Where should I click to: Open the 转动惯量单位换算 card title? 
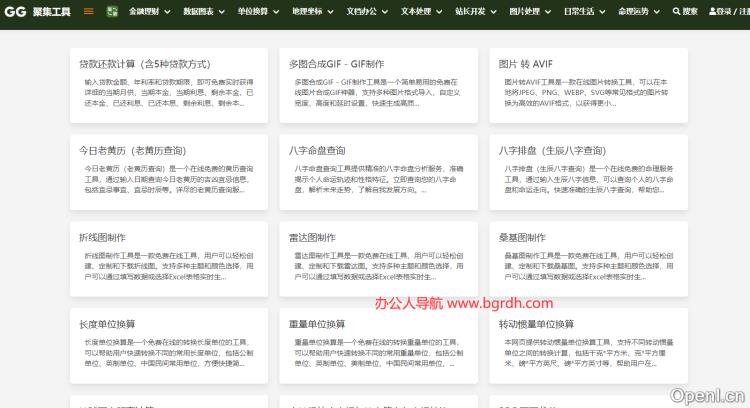click(536, 324)
